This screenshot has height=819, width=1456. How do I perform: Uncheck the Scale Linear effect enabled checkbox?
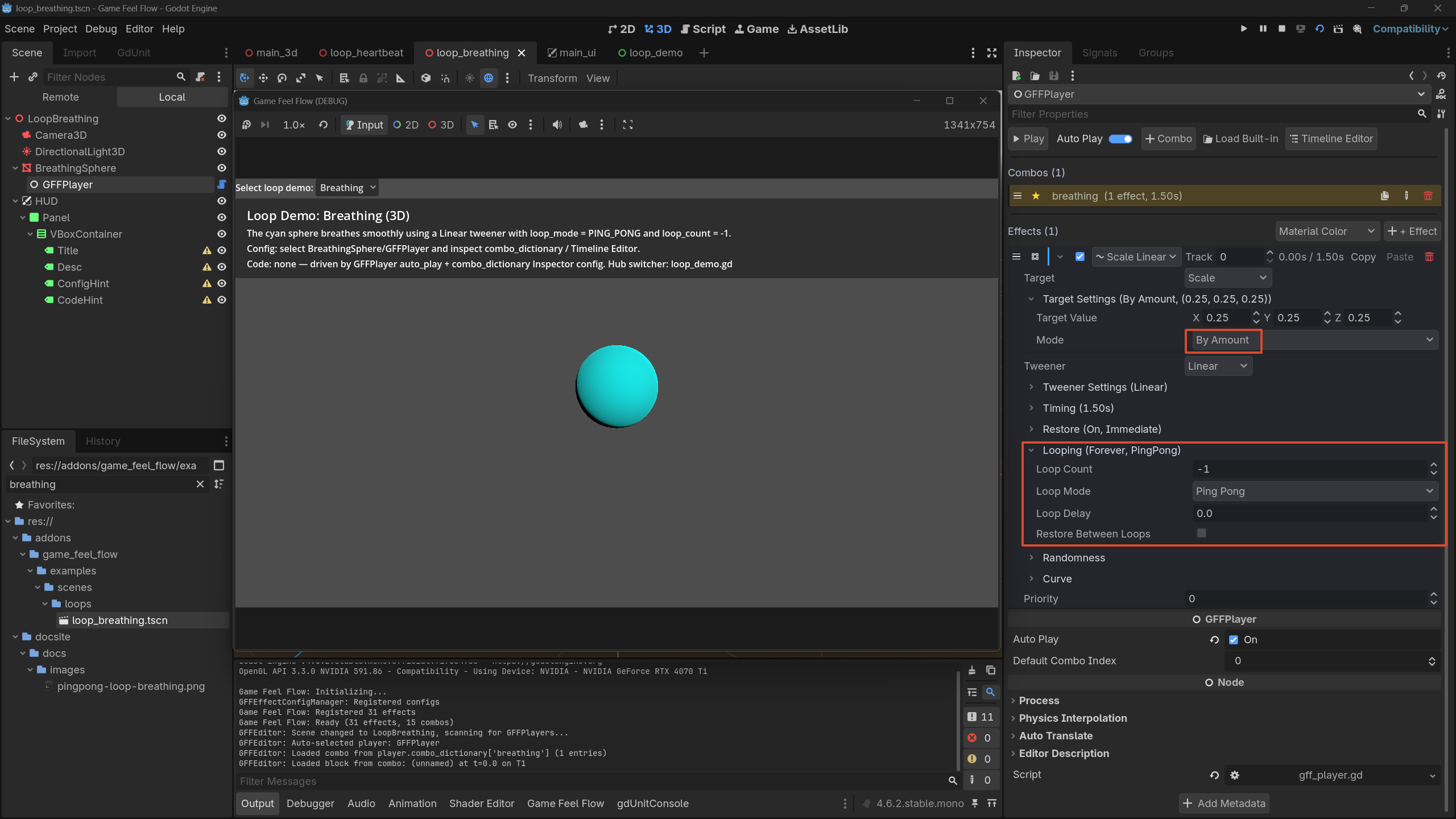click(x=1080, y=257)
